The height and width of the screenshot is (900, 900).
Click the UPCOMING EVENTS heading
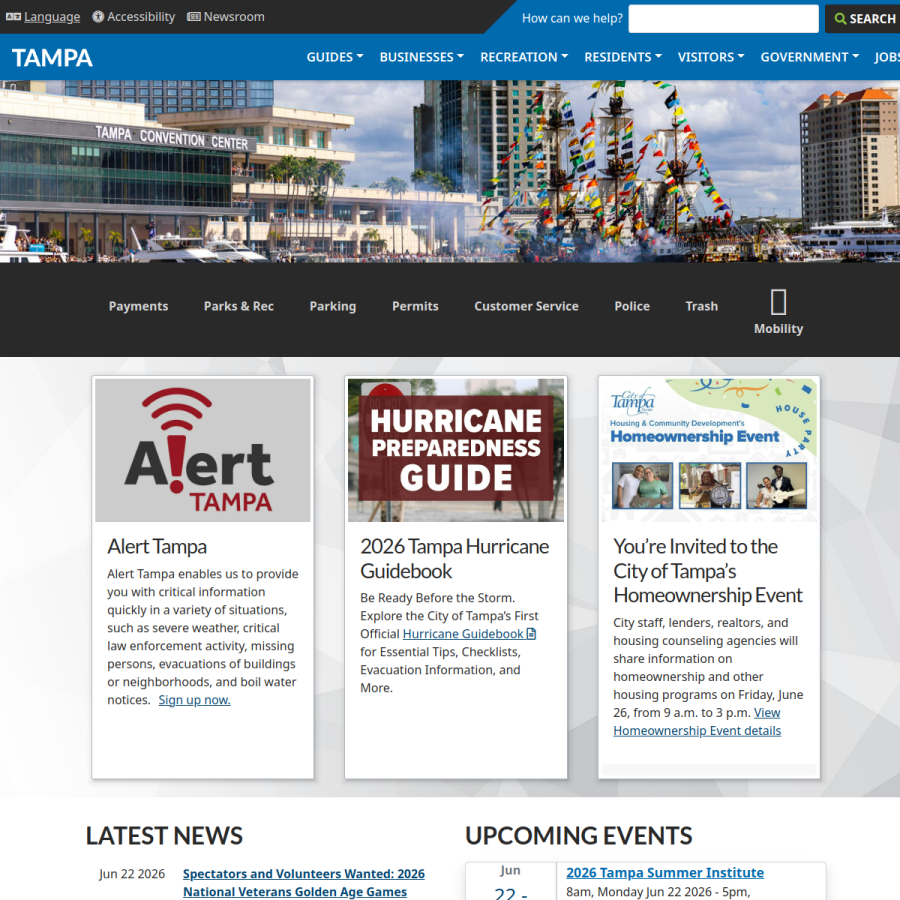579,836
